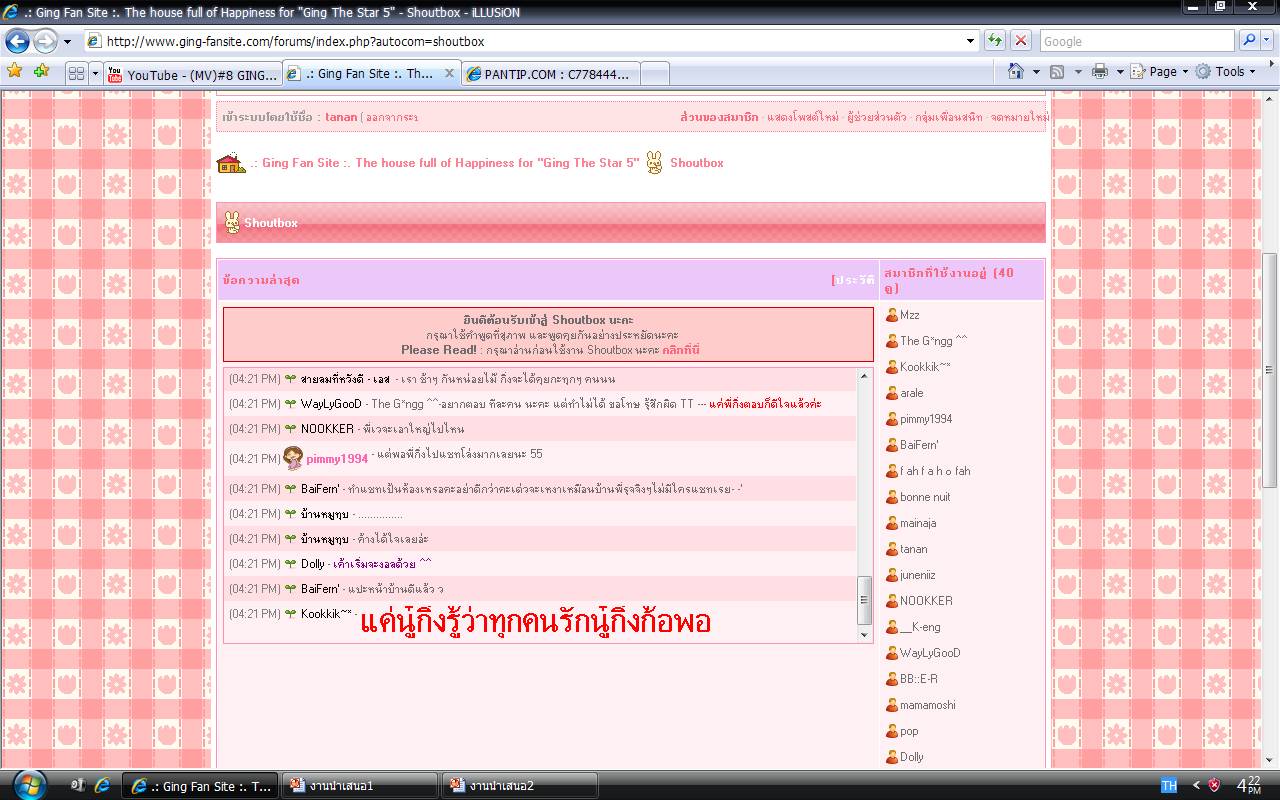Switch to the YouTube (MV)#8 GING tab
This screenshot has height=800, width=1280.
pos(192,74)
